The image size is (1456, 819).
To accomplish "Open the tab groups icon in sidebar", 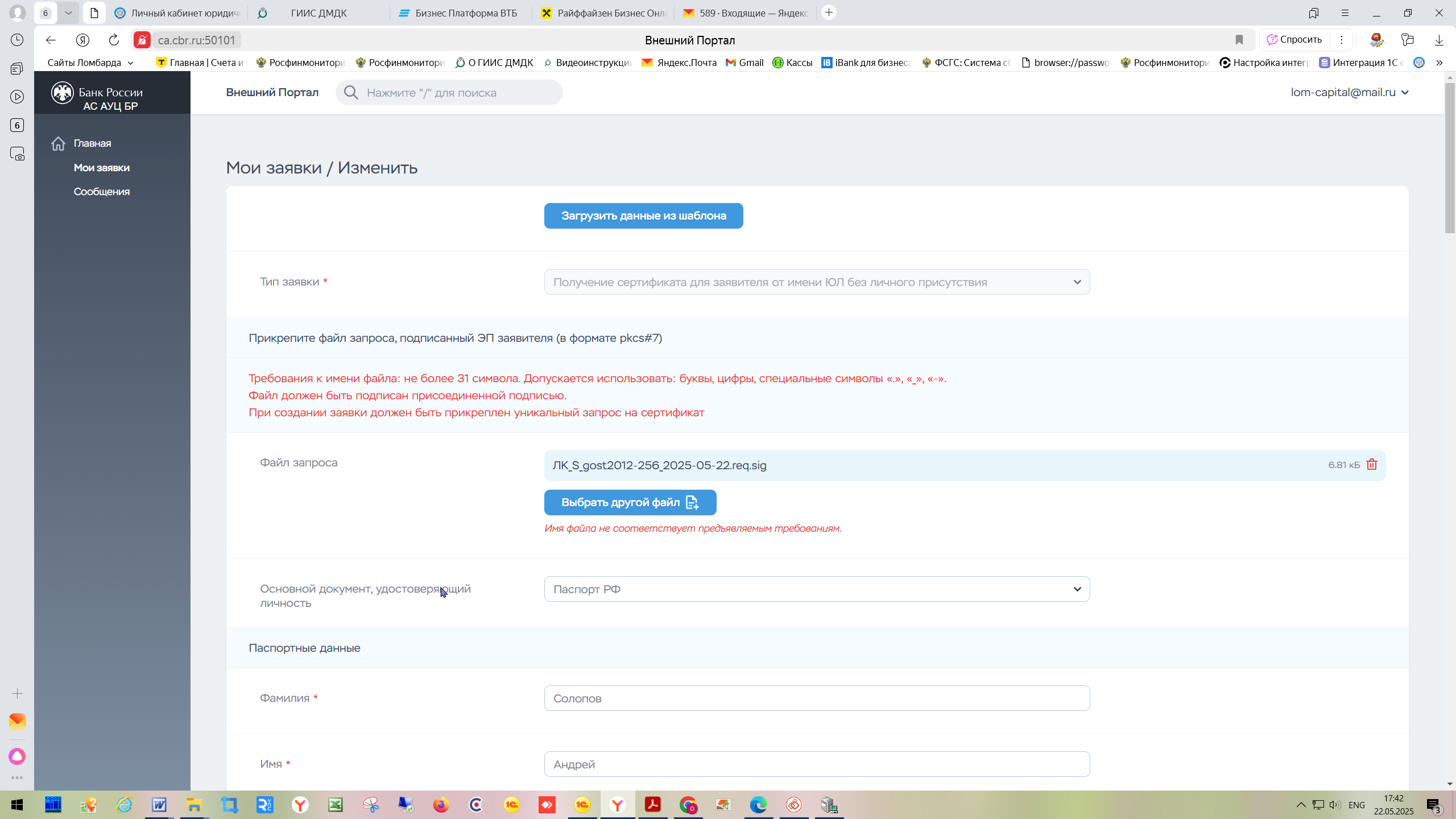I will click(x=17, y=68).
